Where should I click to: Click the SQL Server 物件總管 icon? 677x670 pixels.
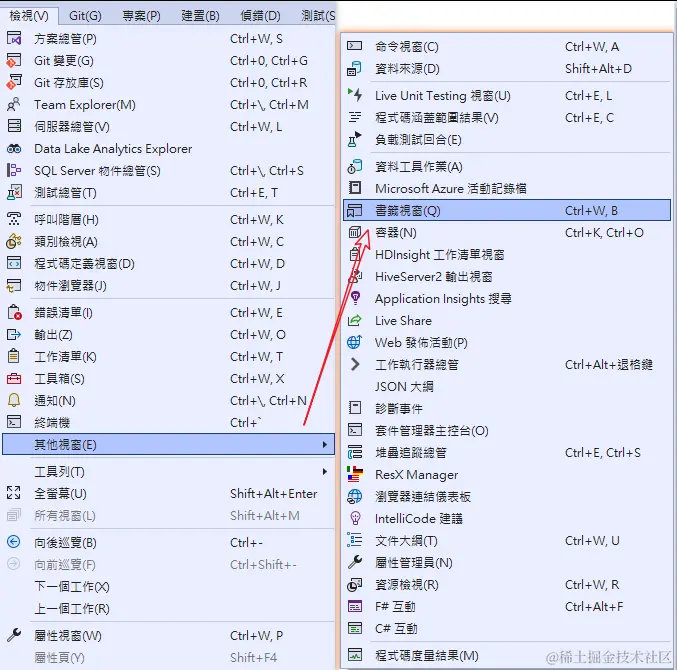click(x=14, y=171)
